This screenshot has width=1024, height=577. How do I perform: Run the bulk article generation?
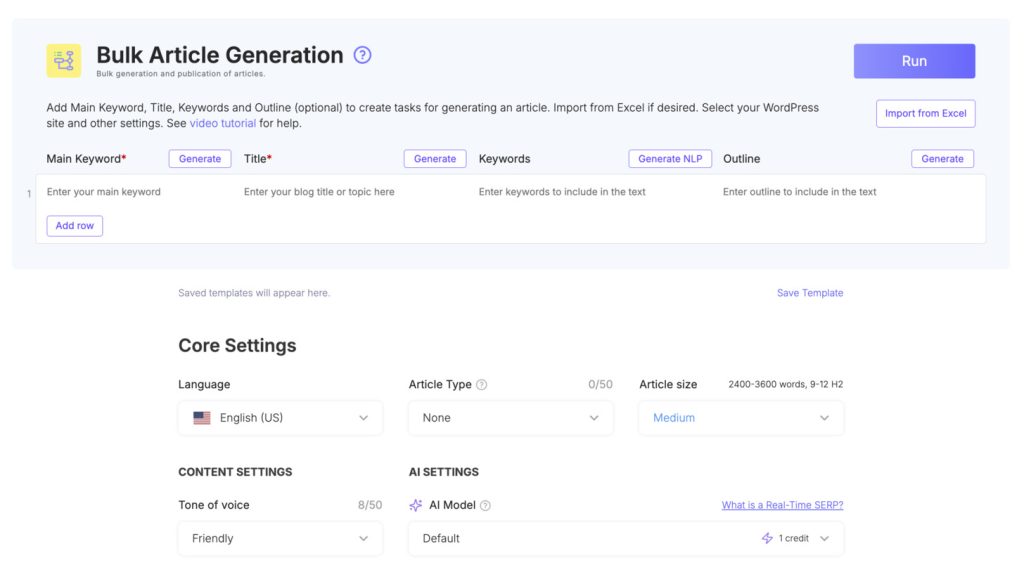point(914,61)
